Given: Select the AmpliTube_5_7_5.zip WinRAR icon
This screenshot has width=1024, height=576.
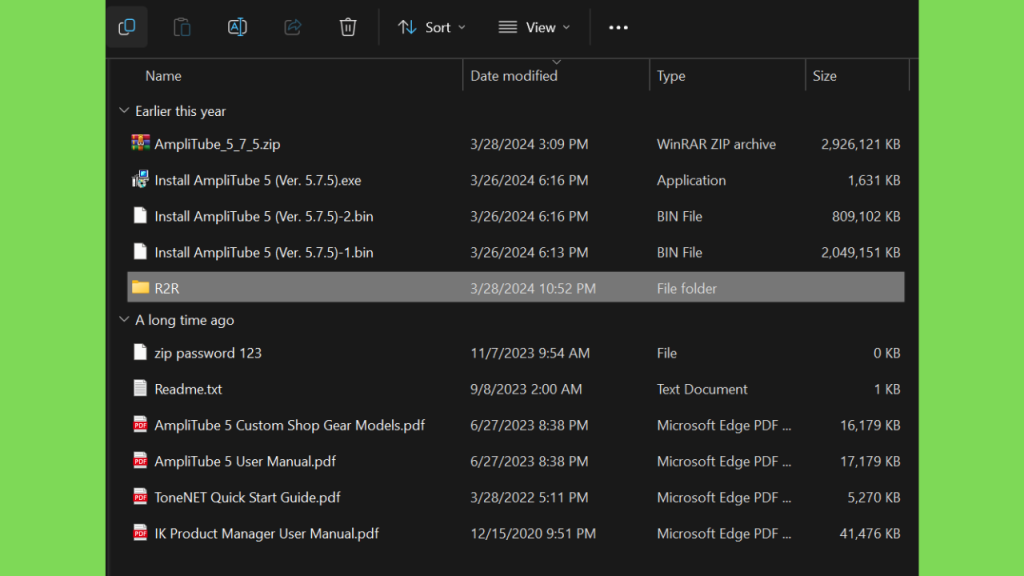Looking at the screenshot, I should [x=141, y=144].
